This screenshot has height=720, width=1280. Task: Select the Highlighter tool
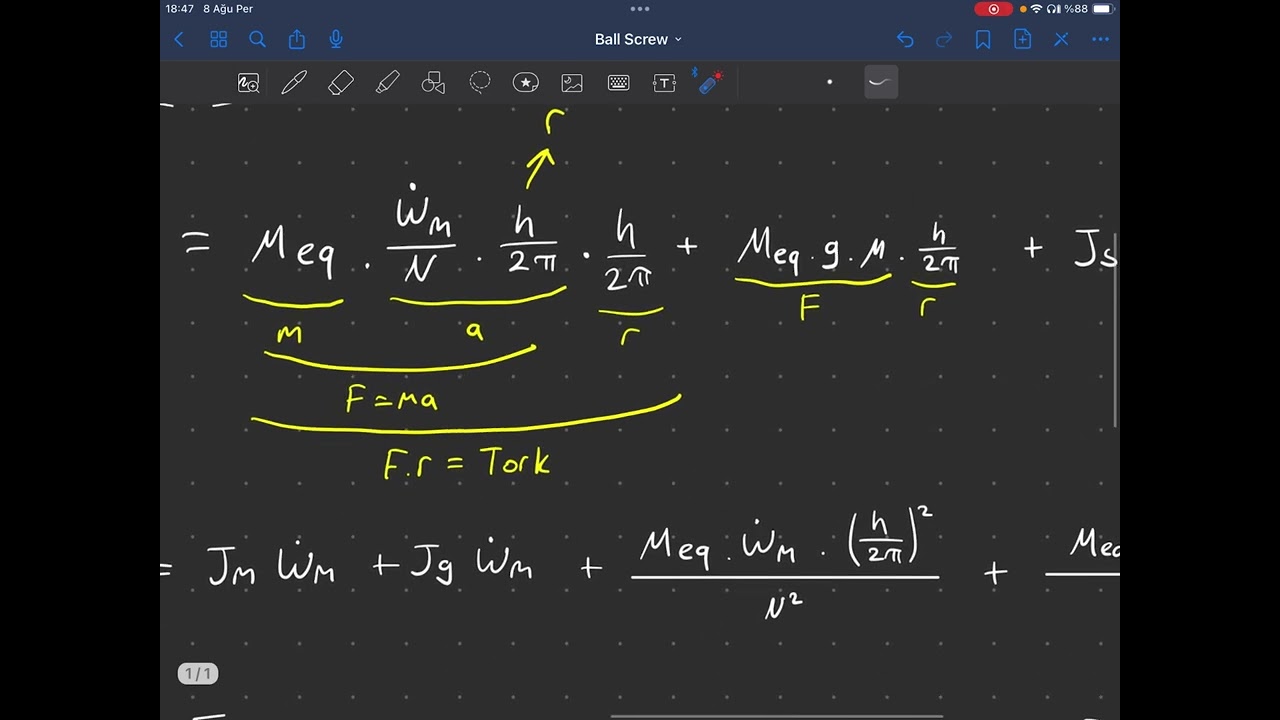click(387, 83)
